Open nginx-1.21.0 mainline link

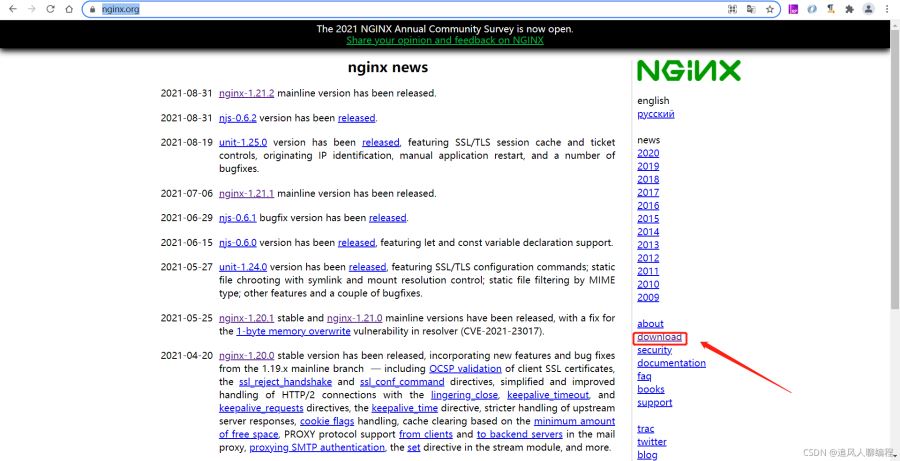(355, 318)
